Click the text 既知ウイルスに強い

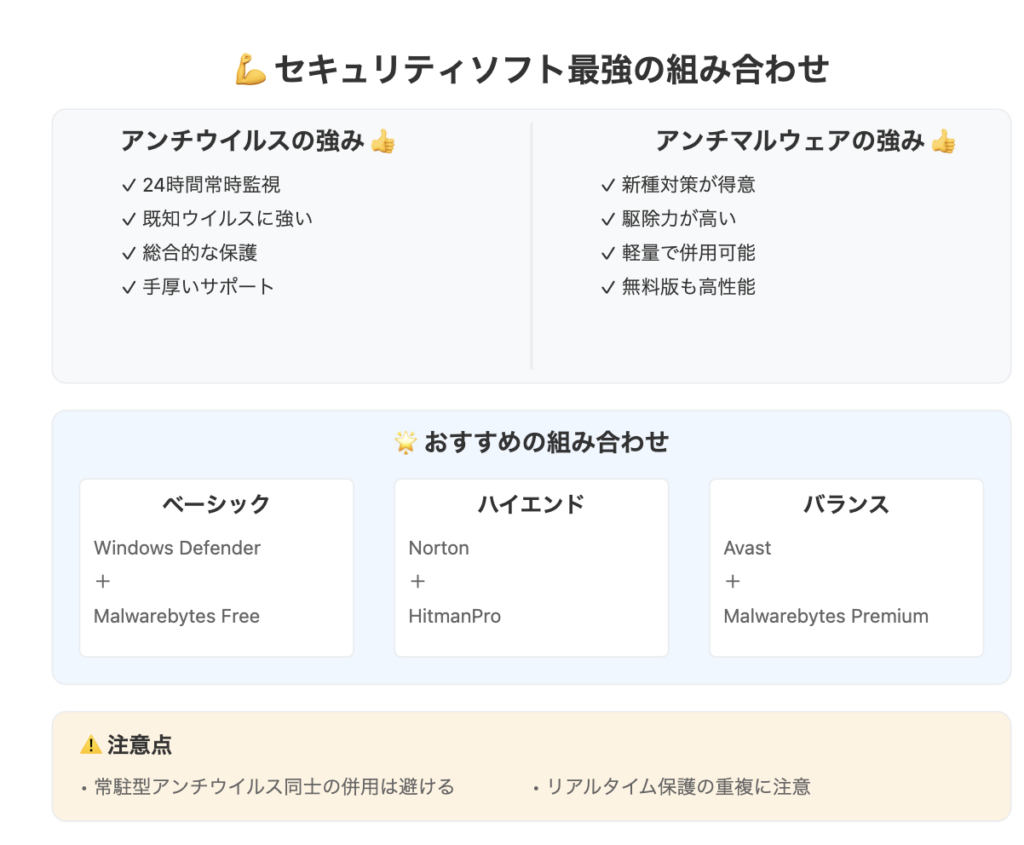(227, 219)
